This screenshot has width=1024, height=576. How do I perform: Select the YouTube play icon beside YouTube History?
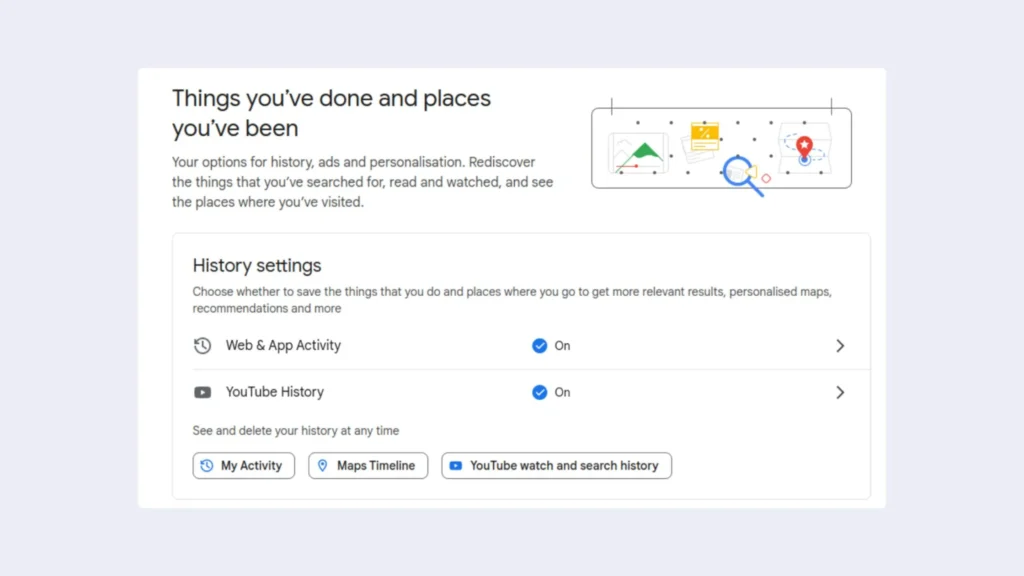click(202, 392)
